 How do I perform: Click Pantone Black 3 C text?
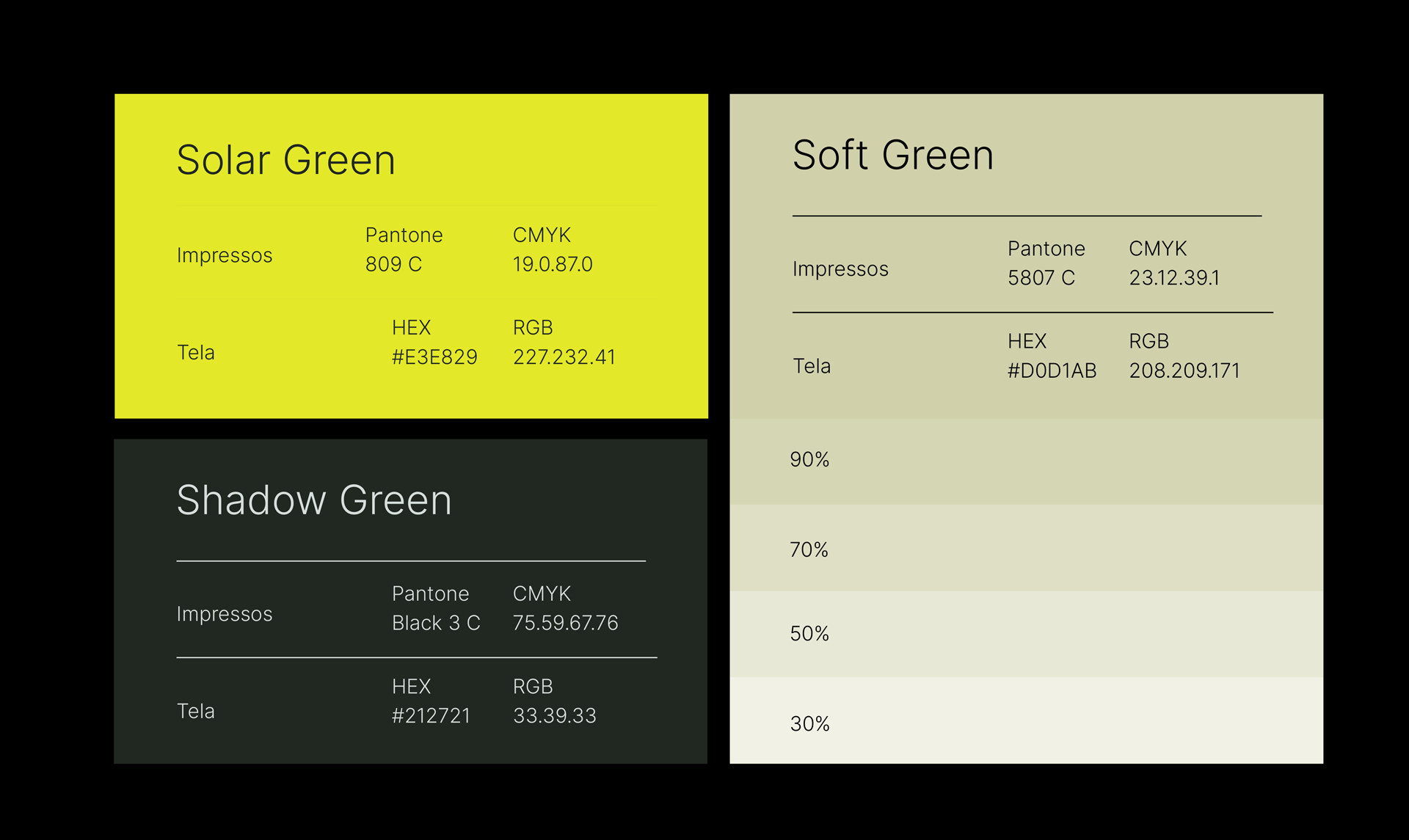click(435, 623)
